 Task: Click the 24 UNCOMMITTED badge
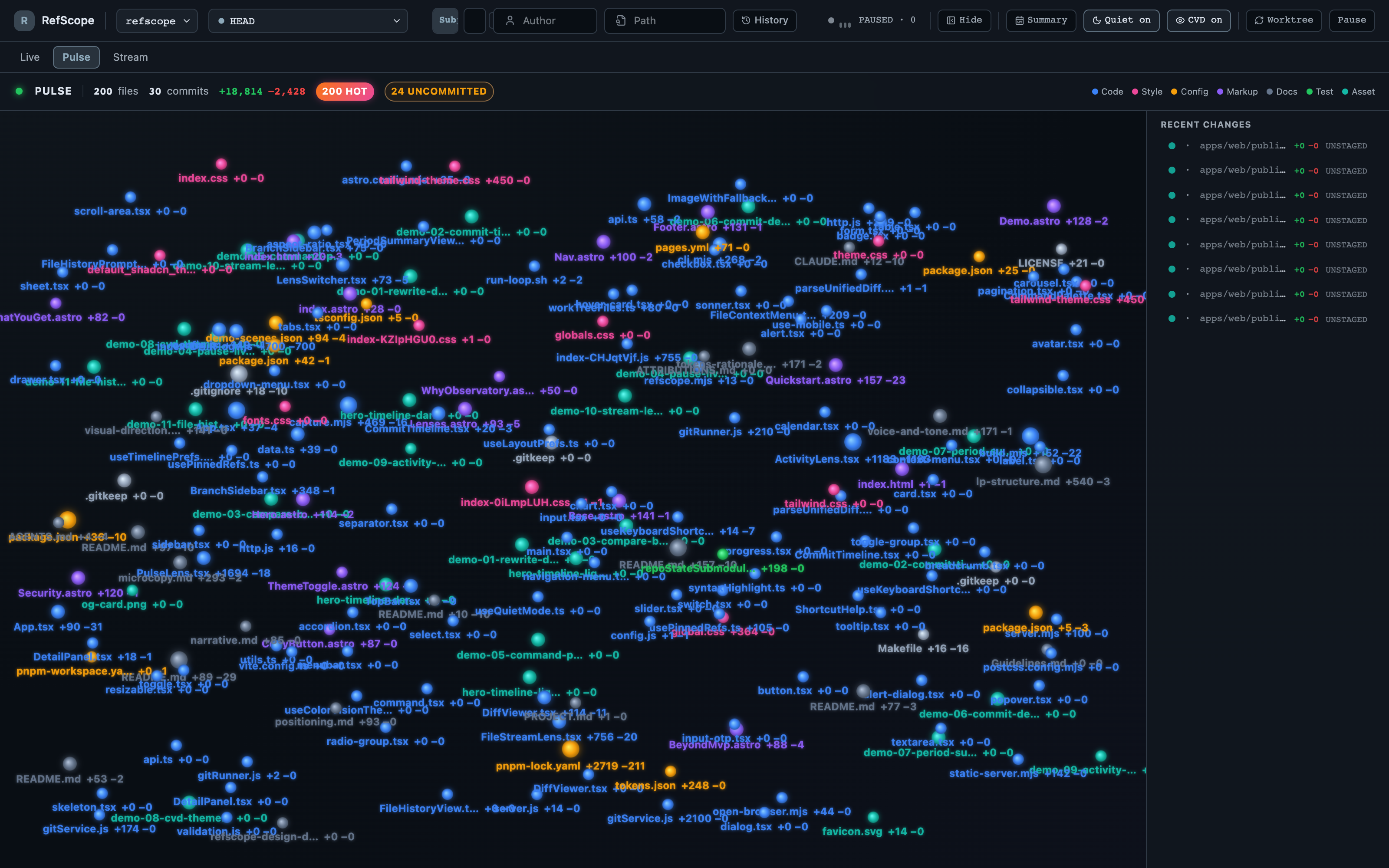point(439,91)
